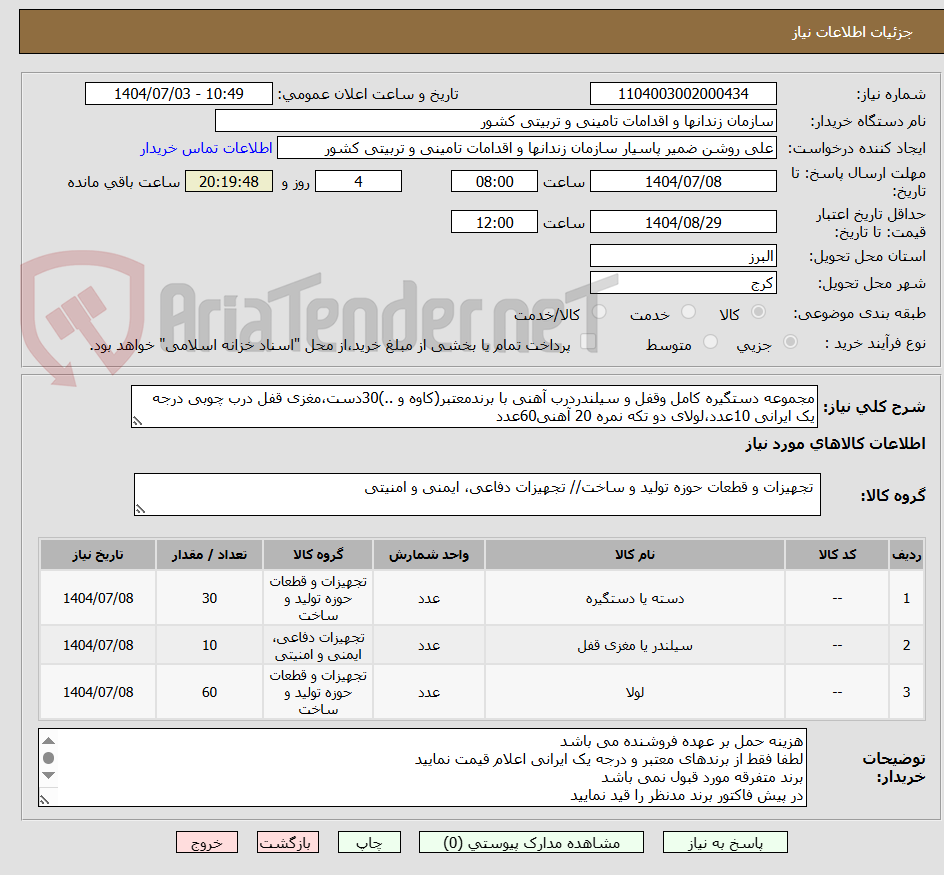Image resolution: width=944 pixels, height=875 pixels.
Task: Click the resize handle of شرح کلی نیاز box
Action: 137,421
